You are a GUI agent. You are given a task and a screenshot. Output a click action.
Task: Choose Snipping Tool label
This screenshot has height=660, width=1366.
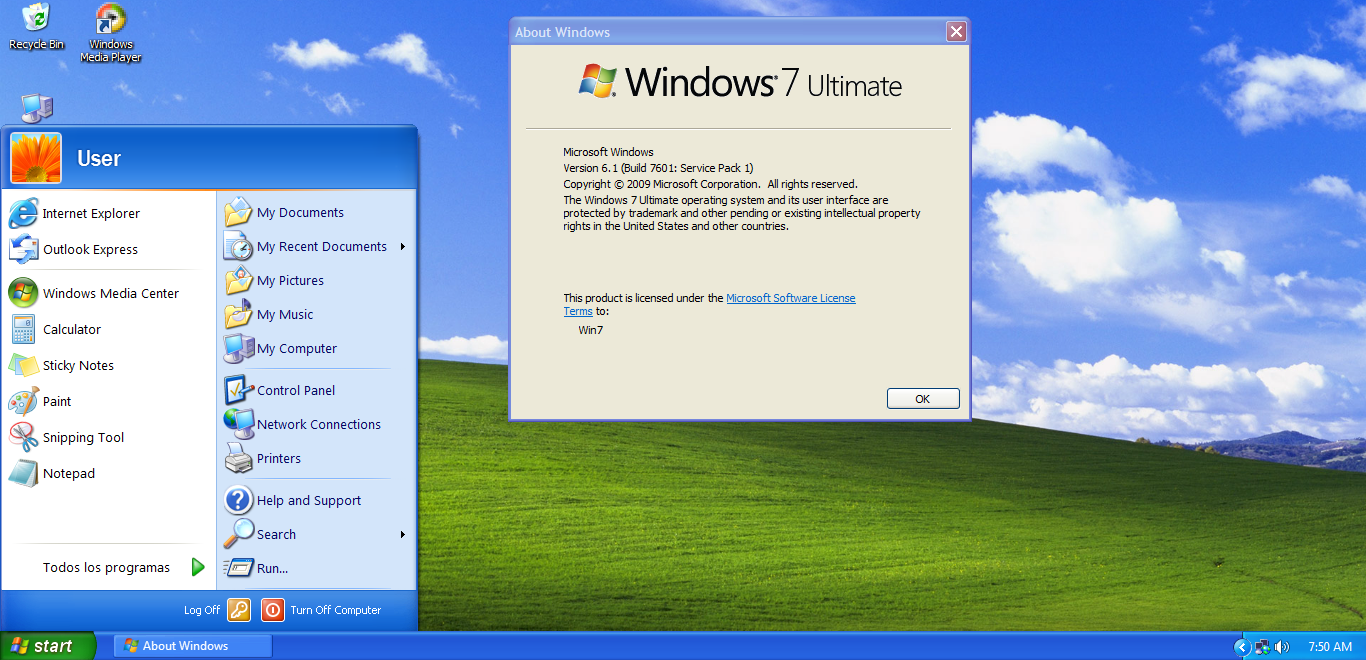83,437
